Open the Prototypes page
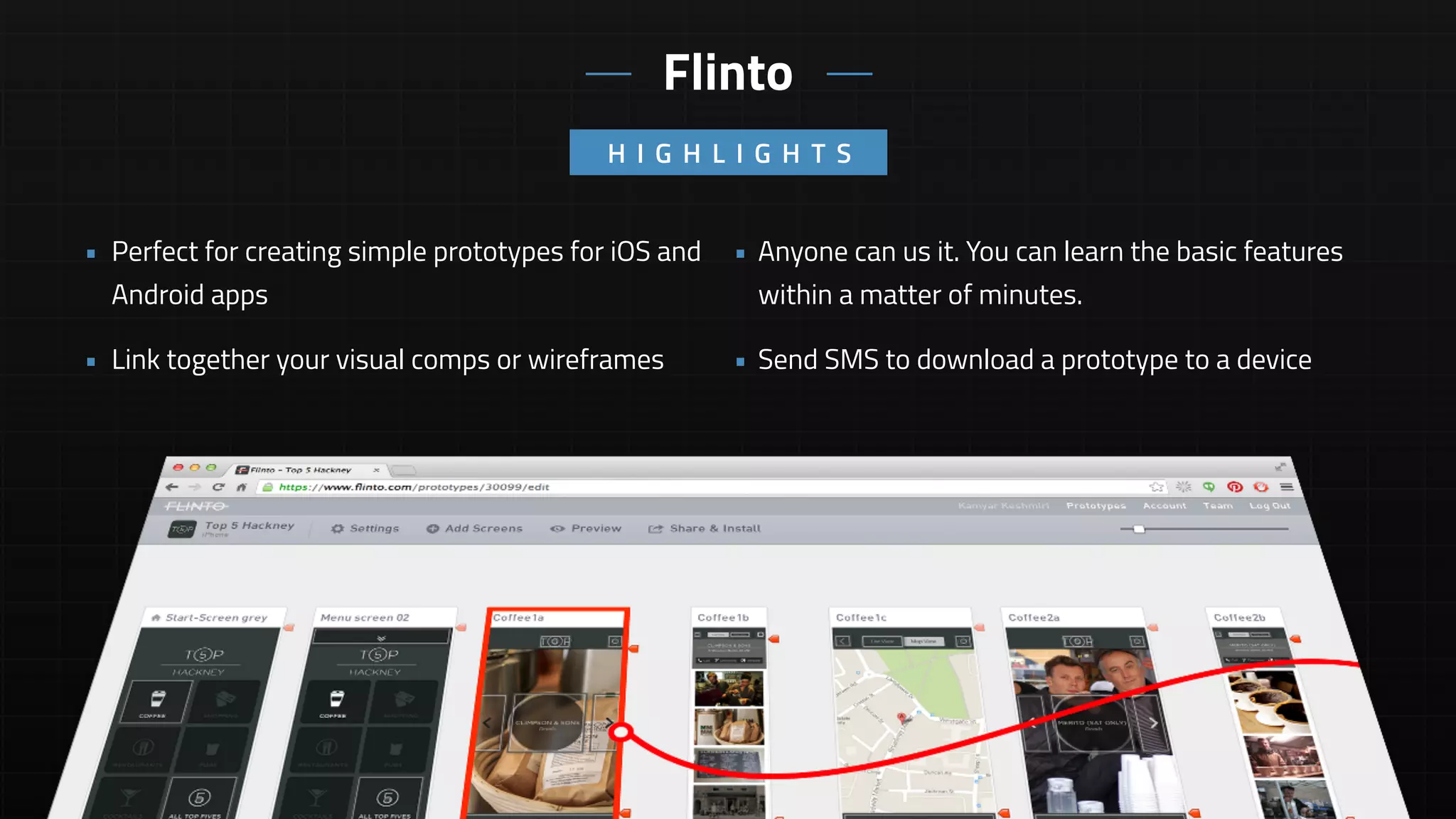 click(1096, 505)
